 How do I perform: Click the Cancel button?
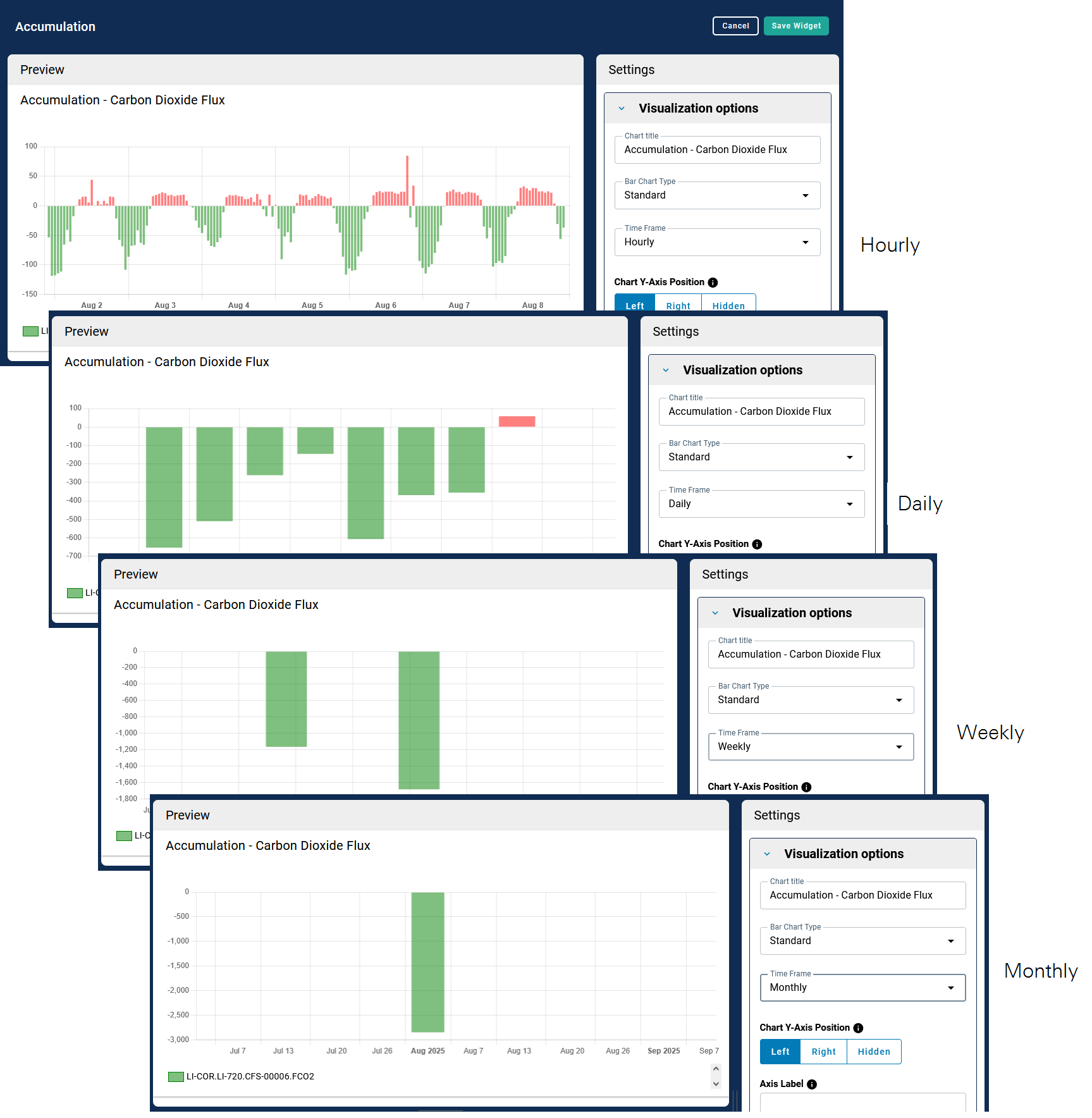[735, 26]
